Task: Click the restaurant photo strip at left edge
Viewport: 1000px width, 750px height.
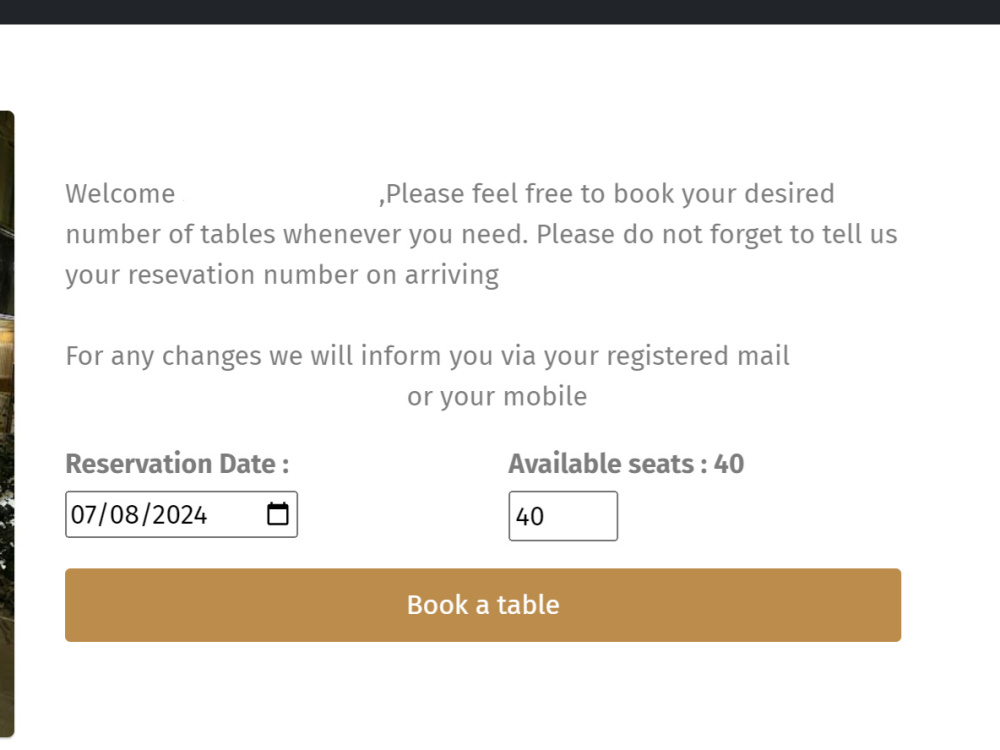Action: pyautogui.click(x=7, y=424)
